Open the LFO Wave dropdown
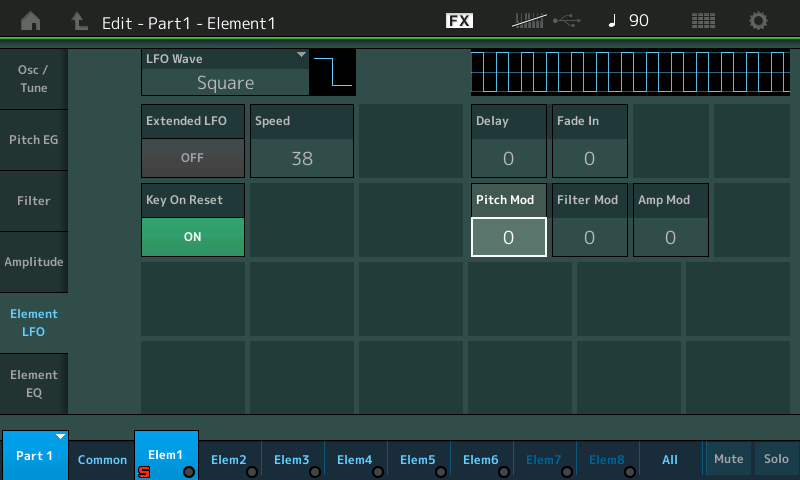This screenshot has height=480, width=800. pyautogui.click(x=224, y=72)
